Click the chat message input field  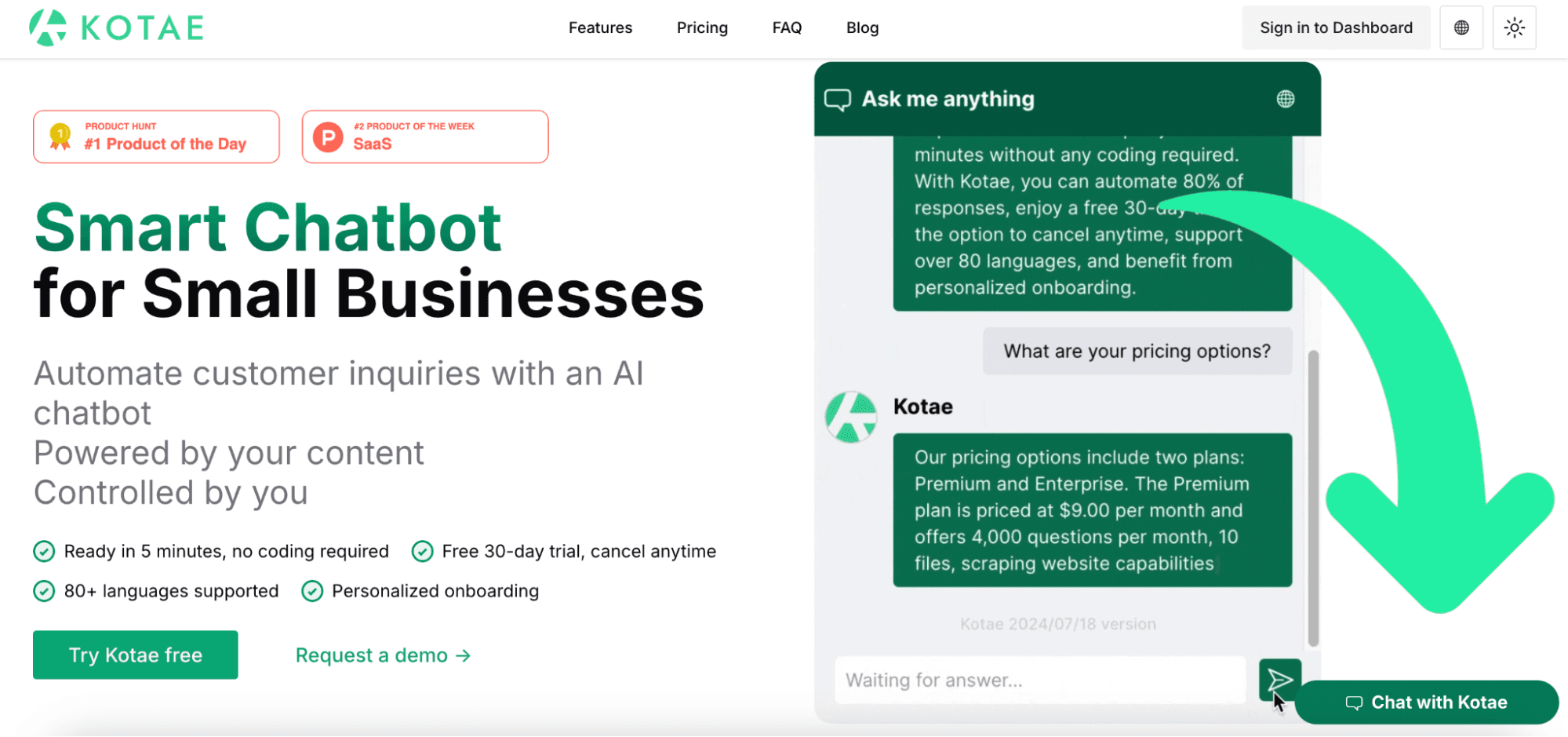[x=1040, y=680]
